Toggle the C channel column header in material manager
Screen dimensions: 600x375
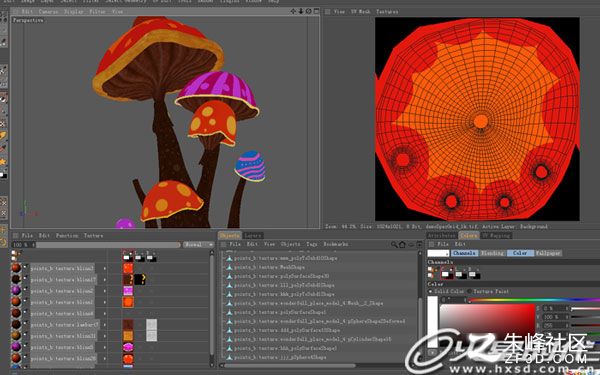pos(128,256)
